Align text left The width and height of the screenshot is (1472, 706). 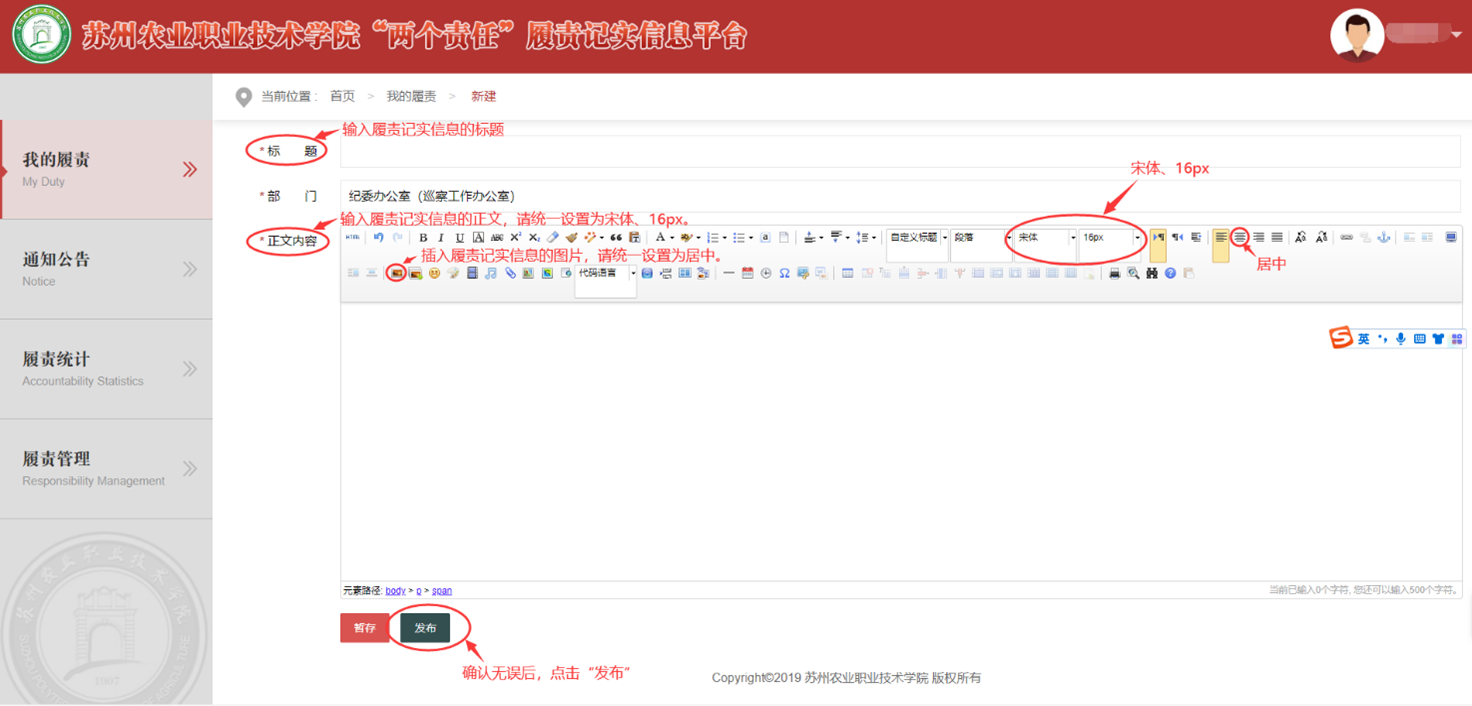click(x=1221, y=237)
